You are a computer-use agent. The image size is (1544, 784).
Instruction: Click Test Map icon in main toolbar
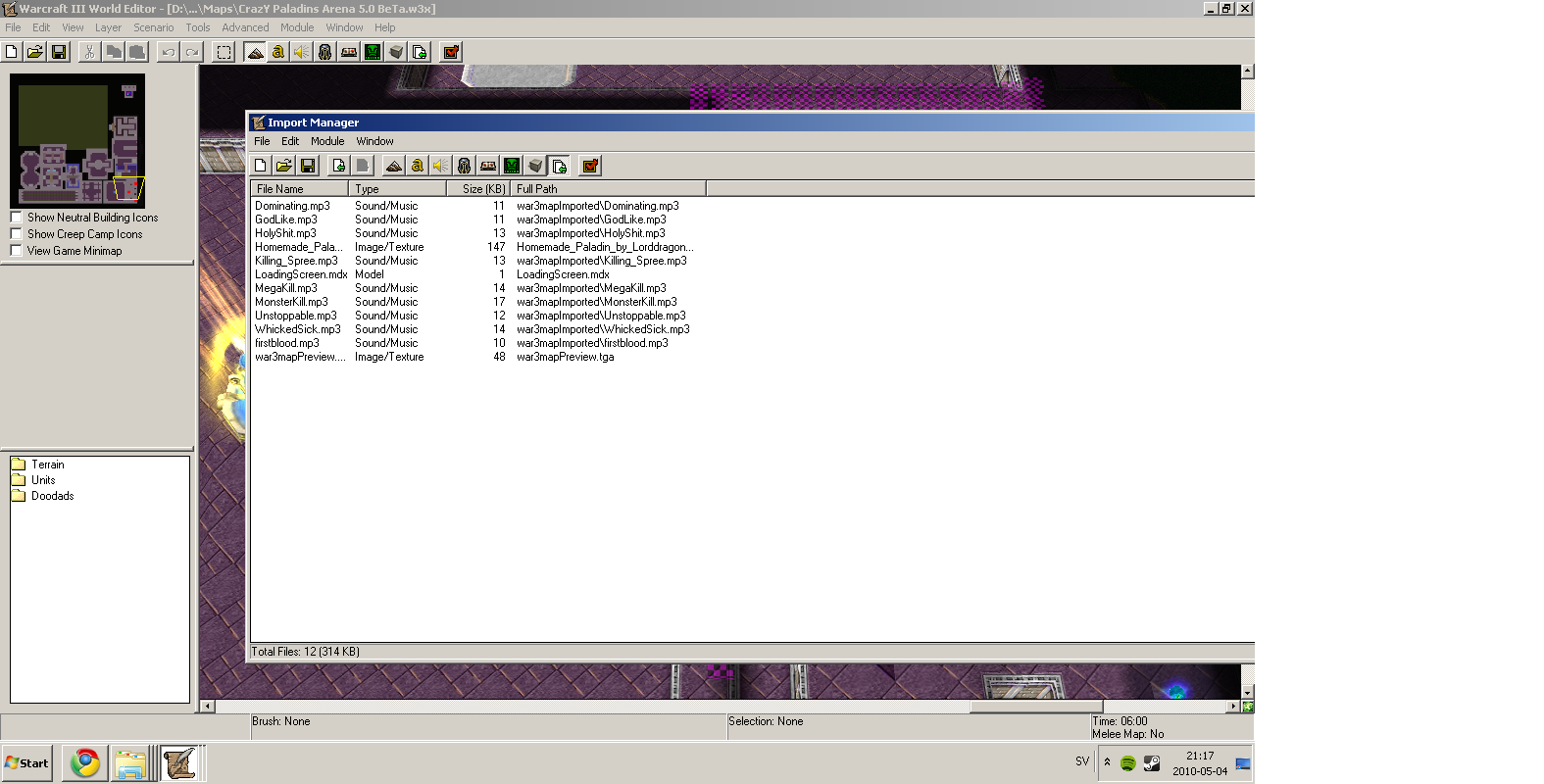click(451, 52)
